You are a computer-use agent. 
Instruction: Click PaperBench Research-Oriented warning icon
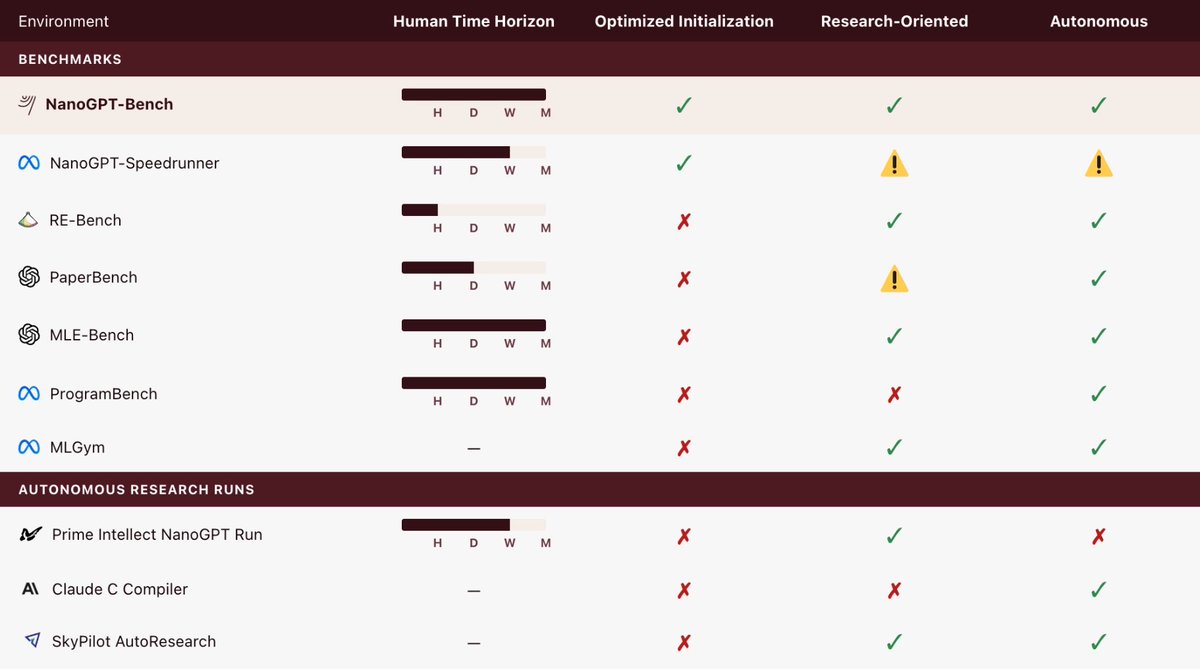(x=894, y=278)
